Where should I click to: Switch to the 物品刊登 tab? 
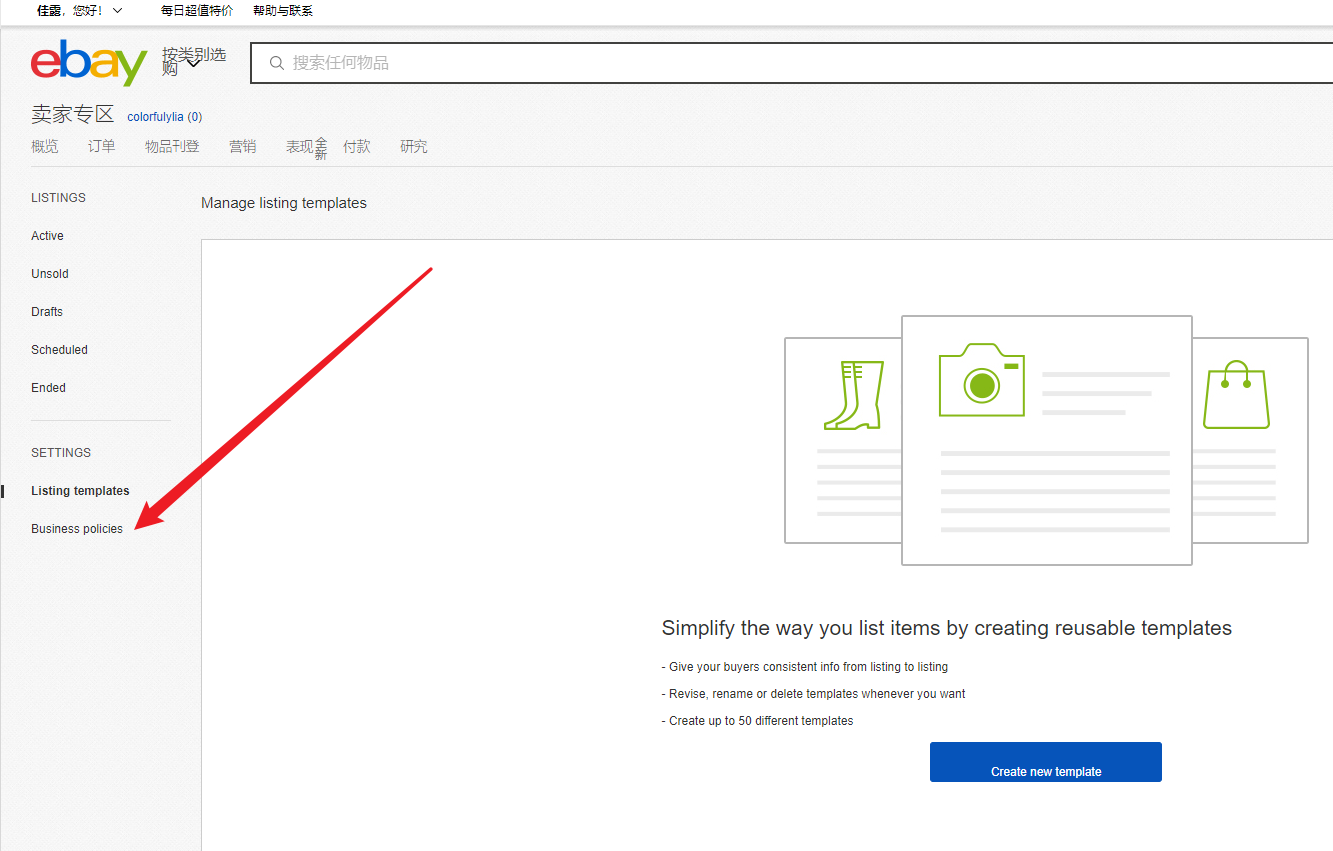pos(172,146)
